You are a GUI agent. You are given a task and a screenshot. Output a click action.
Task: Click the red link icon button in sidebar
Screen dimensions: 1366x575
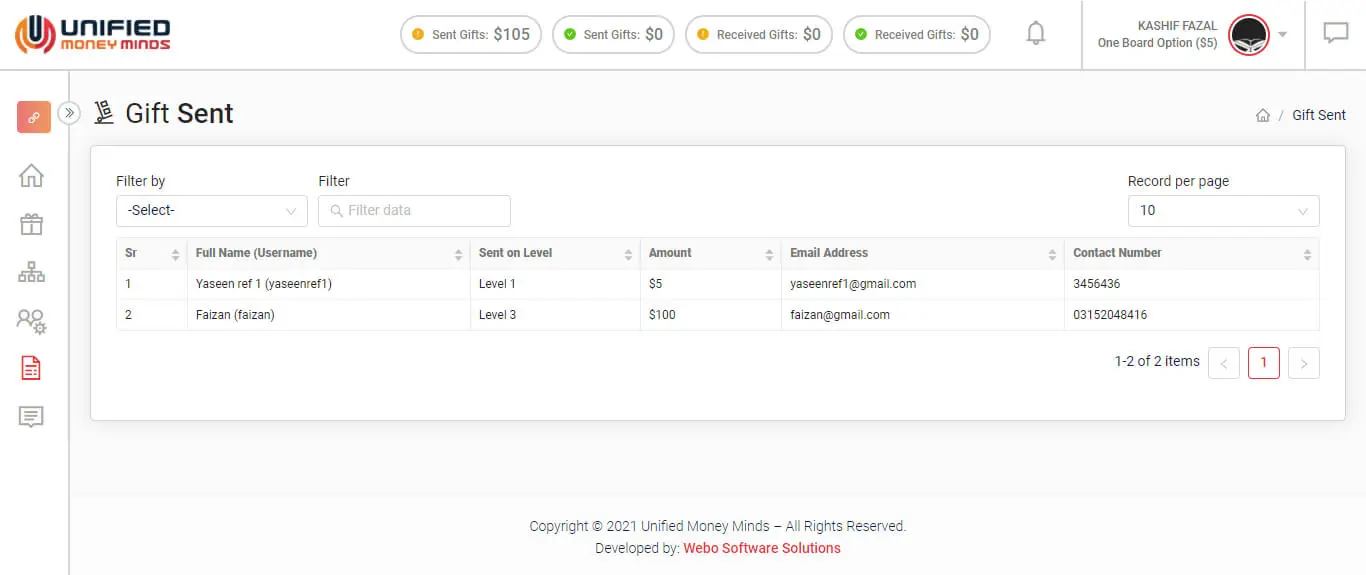click(x=34, y=117)
